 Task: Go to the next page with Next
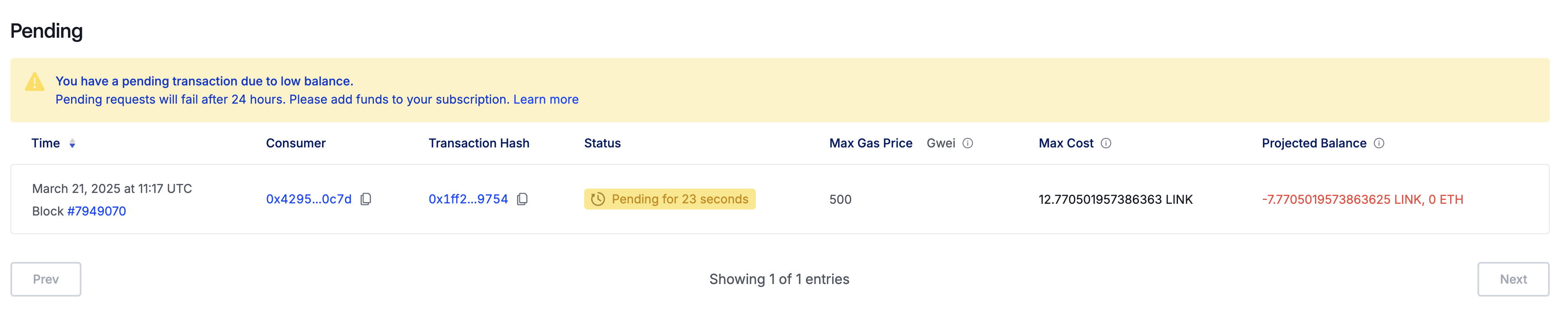tap(1513, 279)
